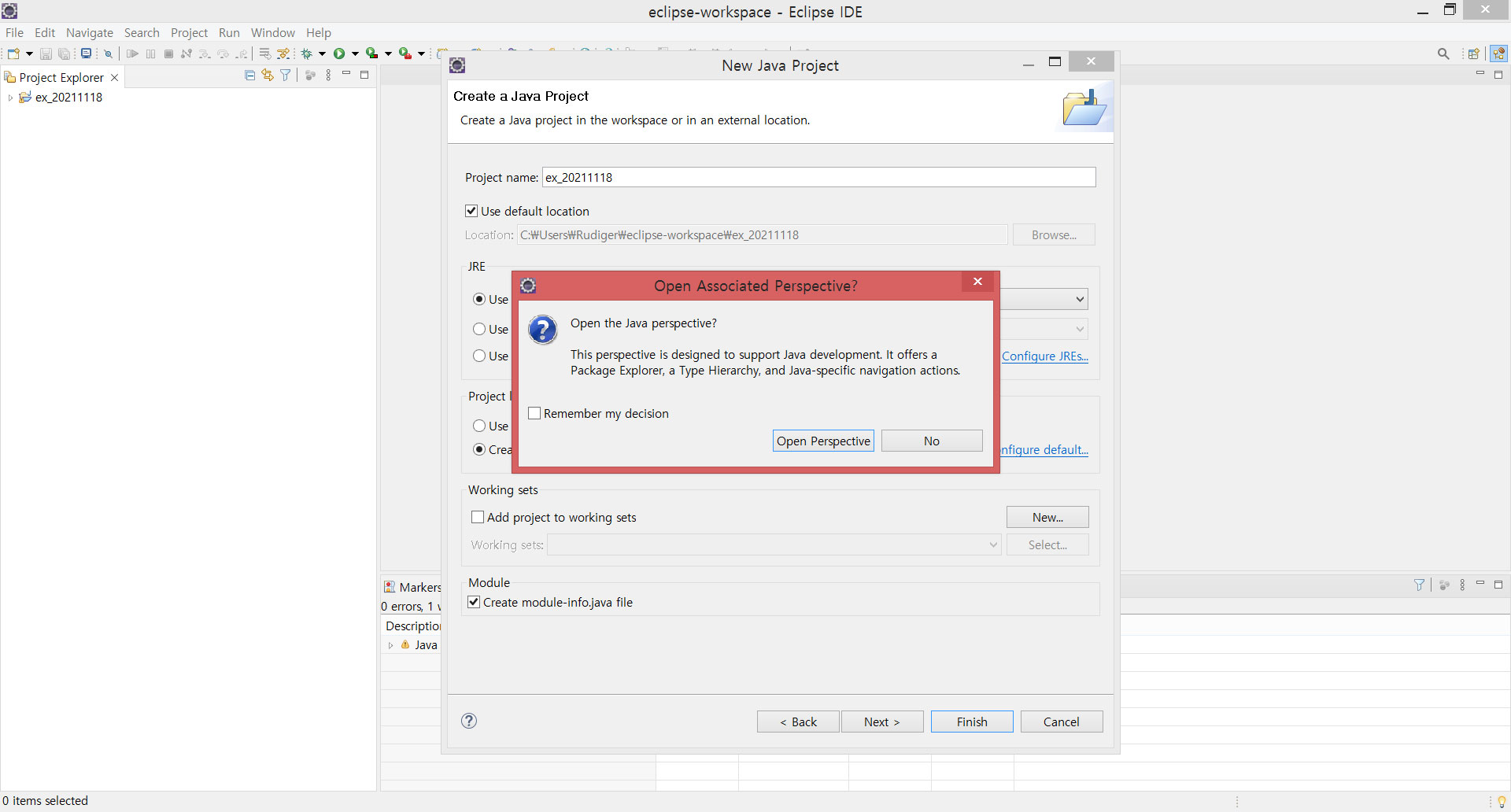This screenshot has height=812, width=1511.
Task: Click the Open Perspective toolbar icon
Action: coord(1473,54)
